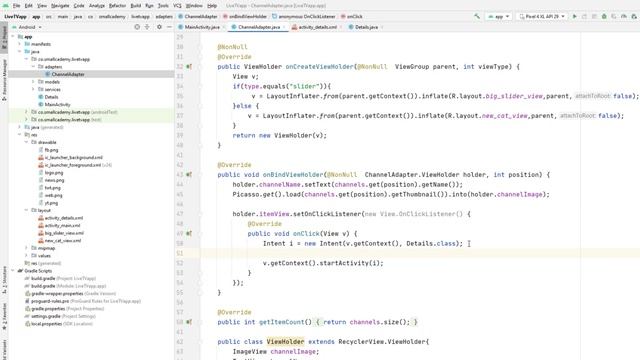The image size is (640, 360).
Task: Select new_cat_view.xml layout file
Action: pyautogui.click(x=62, y=241)
